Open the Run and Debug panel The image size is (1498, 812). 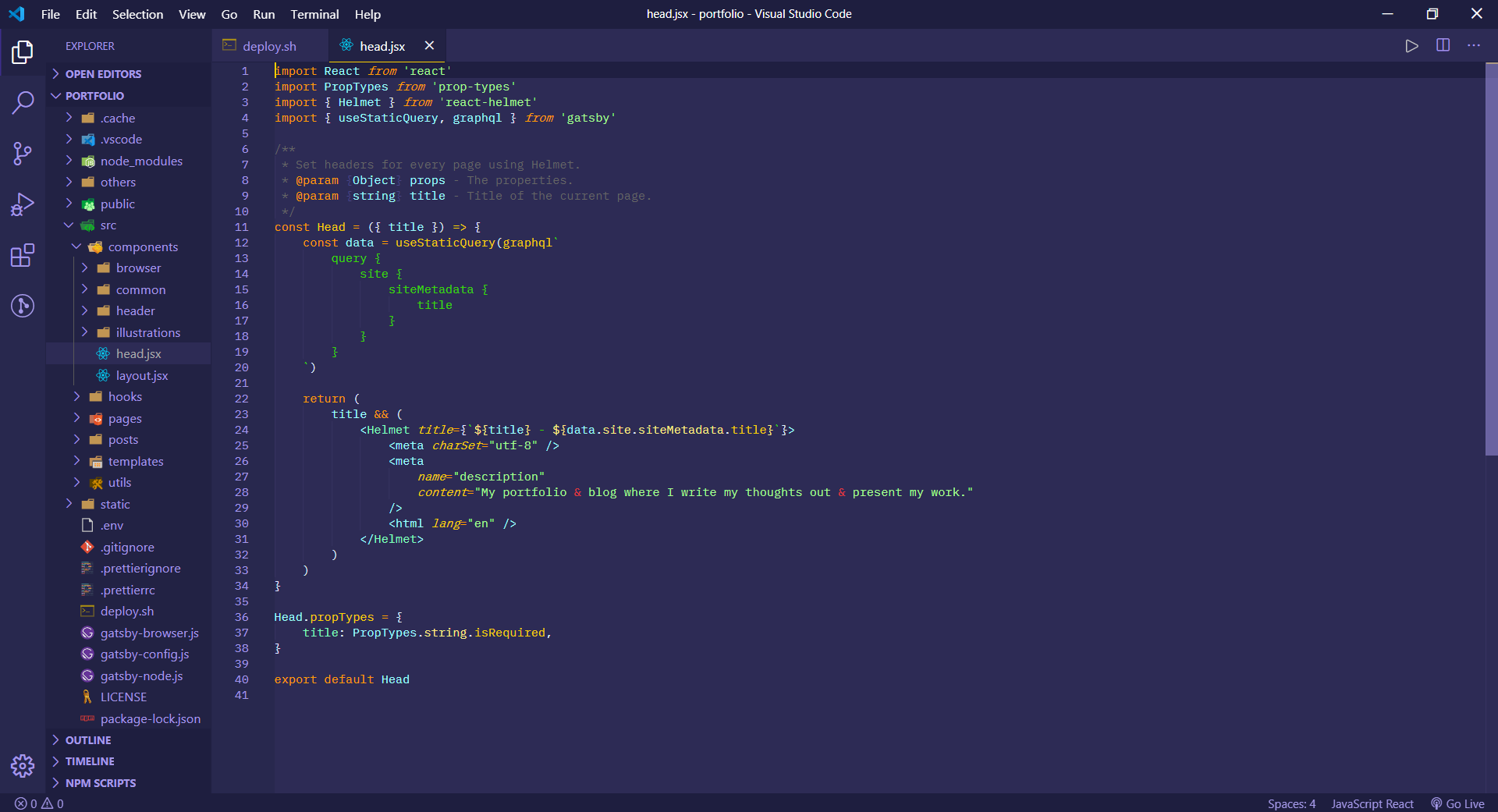(23, 204)
